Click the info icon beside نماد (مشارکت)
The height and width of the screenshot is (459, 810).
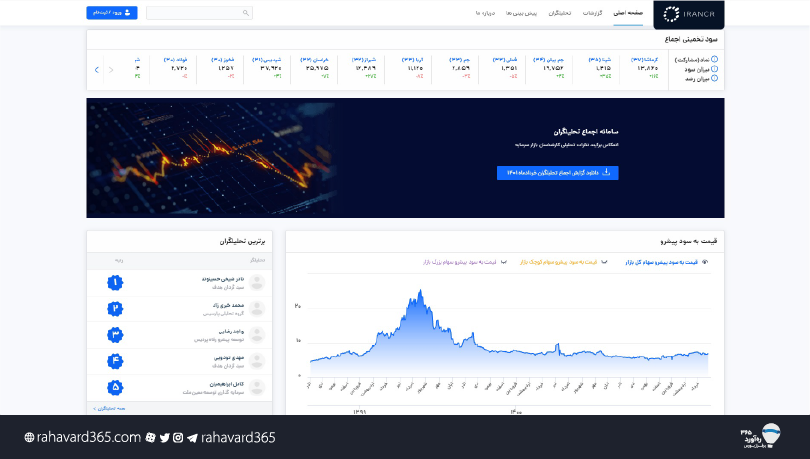click(x=714, y=59)
